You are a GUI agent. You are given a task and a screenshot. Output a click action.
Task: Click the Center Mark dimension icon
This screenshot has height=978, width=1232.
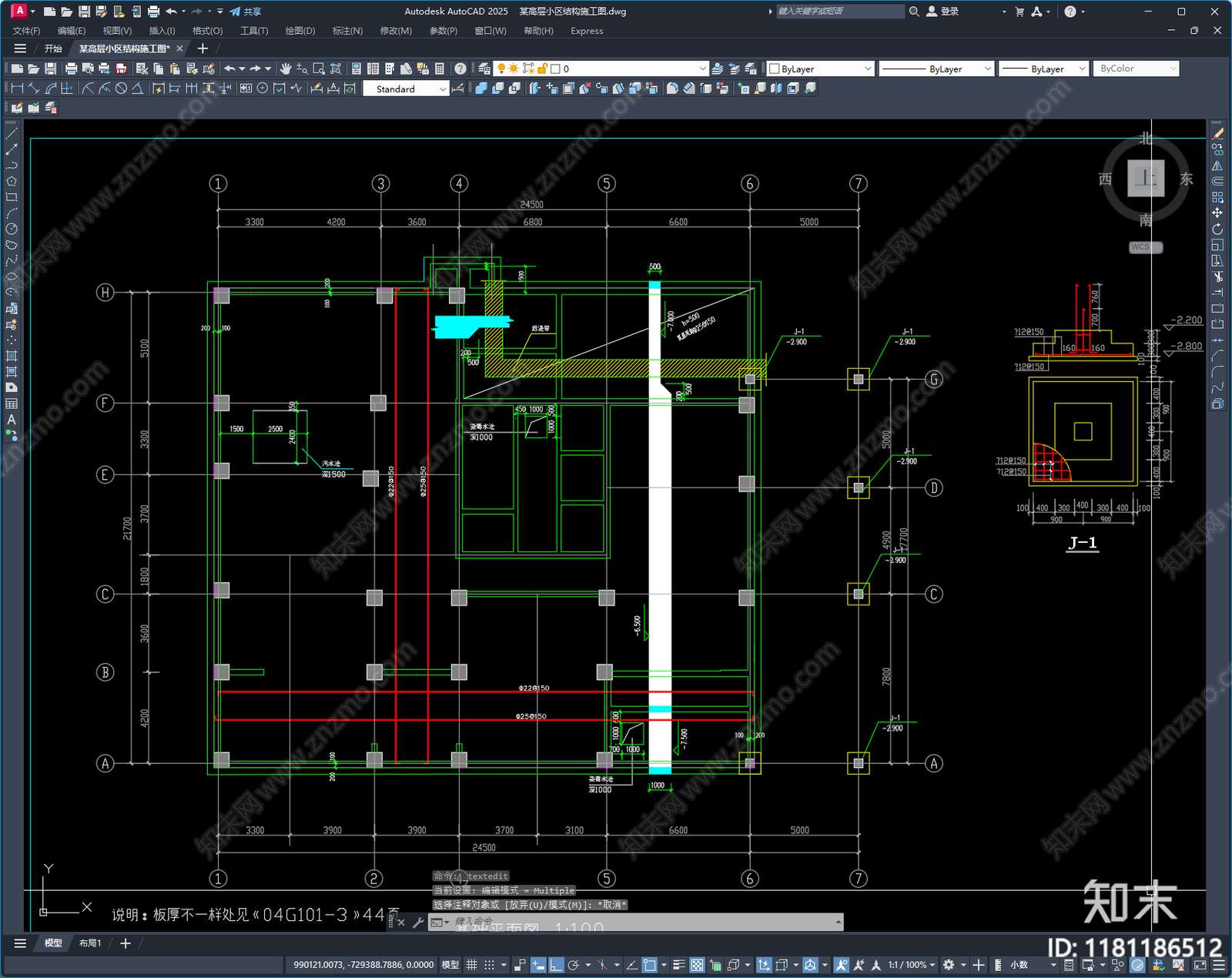point(263,89)
